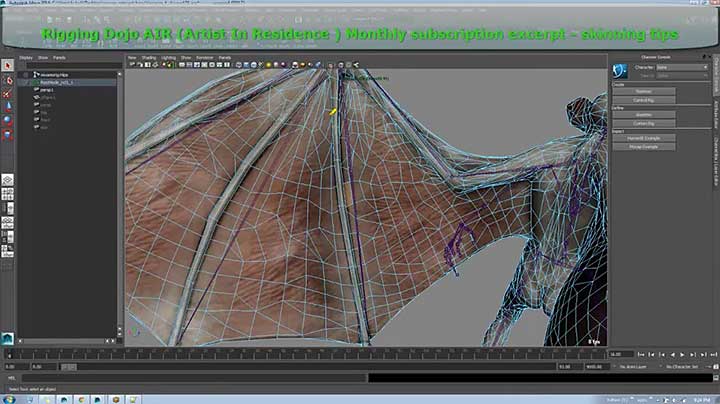Open the Character dropdown in HumanIK panel
The height and width of the screenshot is (404, 720).
click(x=682, y=67)
